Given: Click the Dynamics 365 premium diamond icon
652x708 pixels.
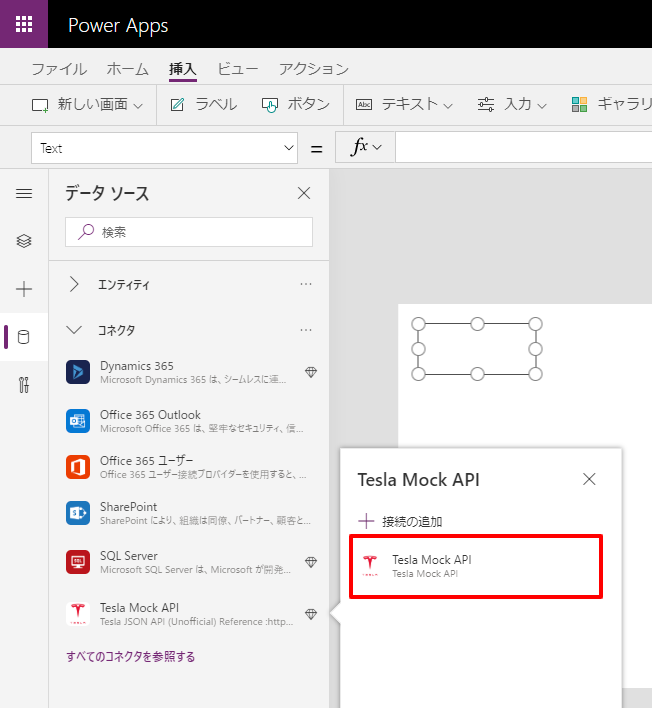Looking at the screenshot, I should tap(311, 372).
